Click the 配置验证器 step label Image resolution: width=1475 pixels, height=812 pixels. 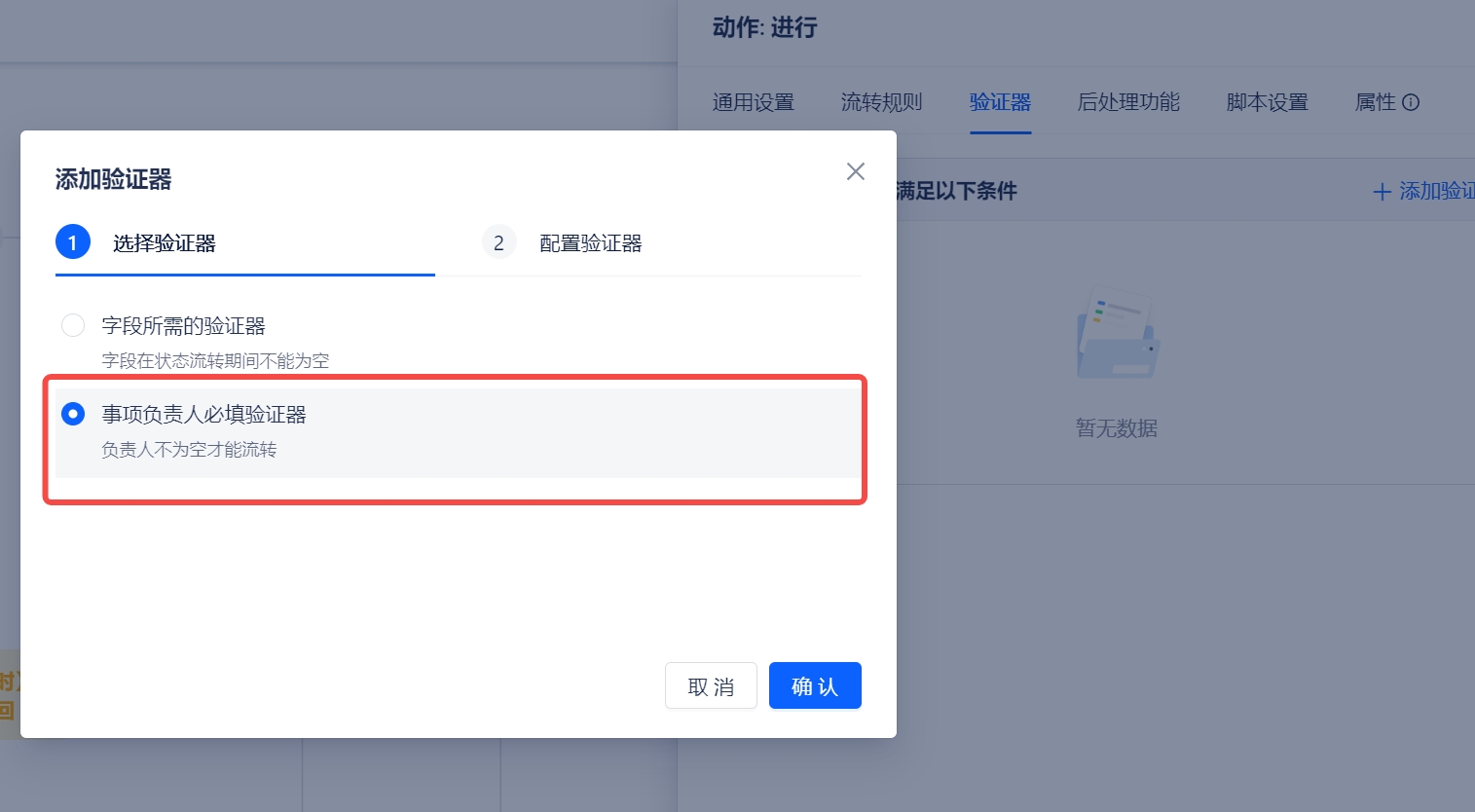(590, 243)
